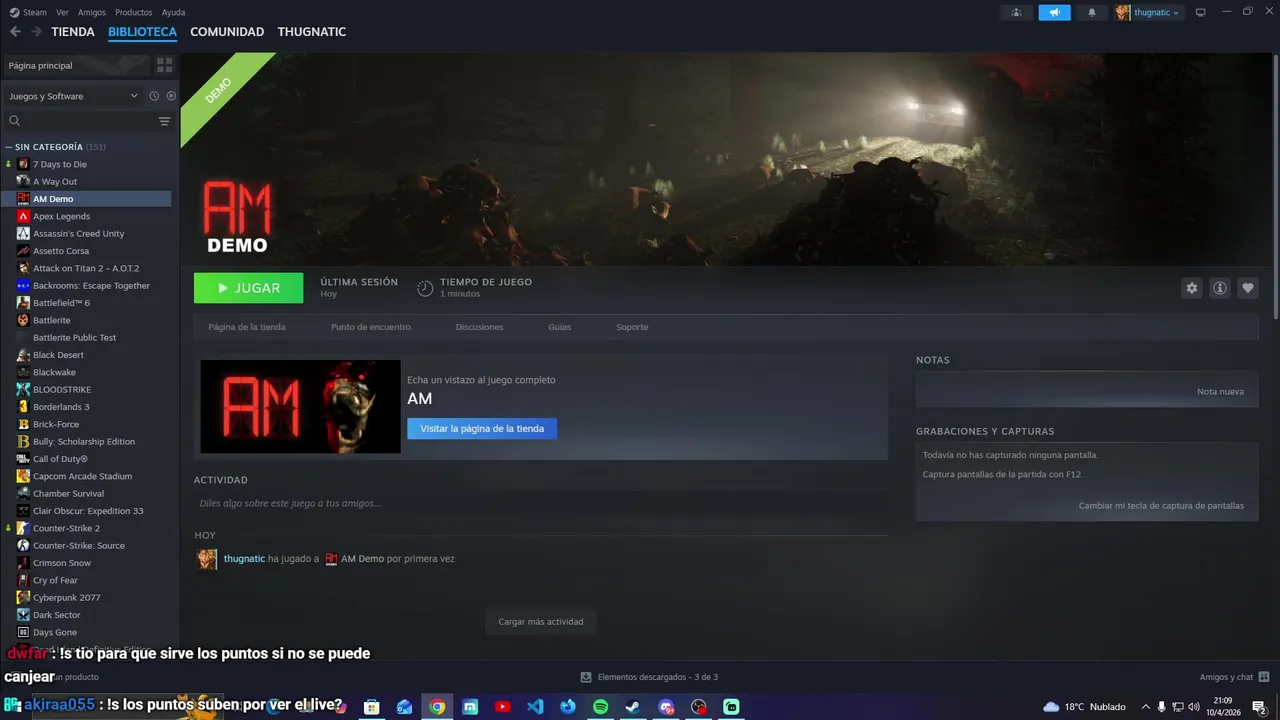Open the announcements megaphone icon
Viewport: 1280px width, 720px height.
[x=1054, y=12]
